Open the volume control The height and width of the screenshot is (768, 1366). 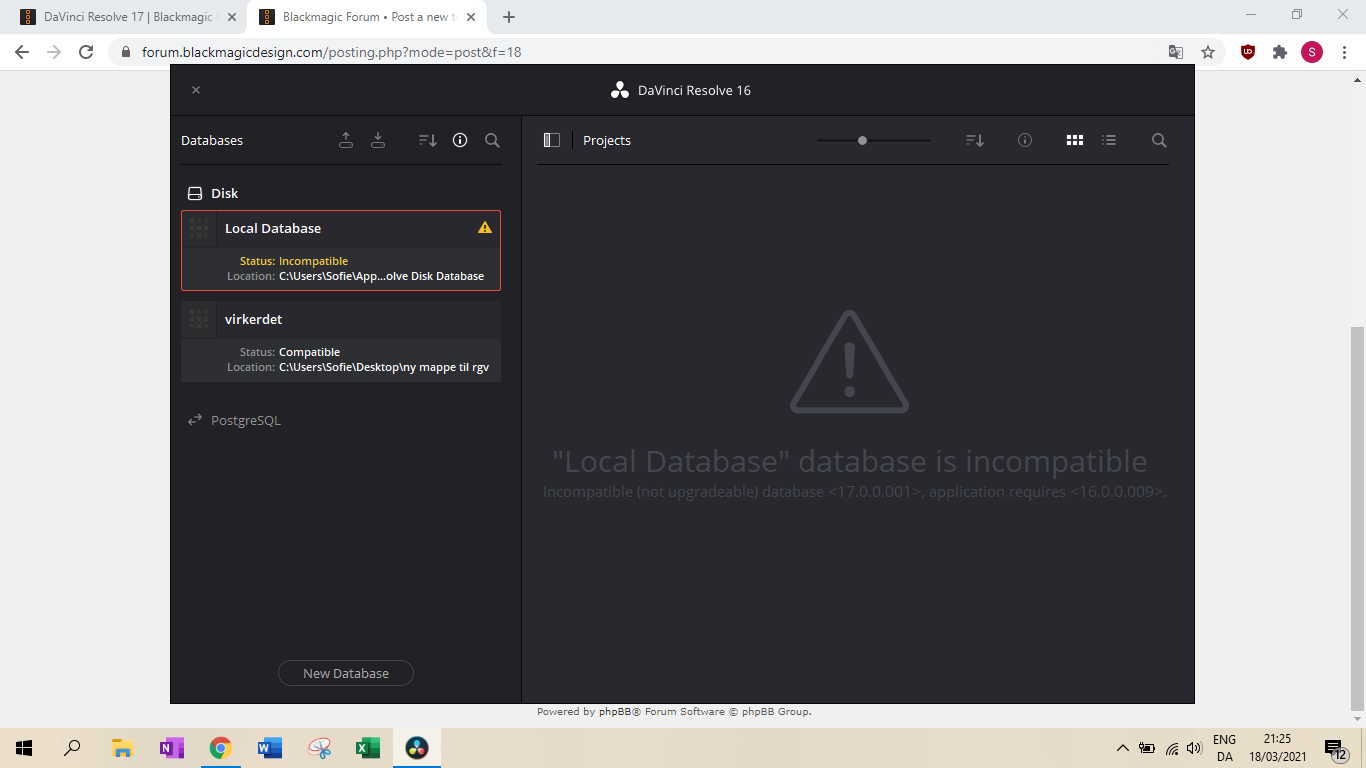click(1194, 748)
